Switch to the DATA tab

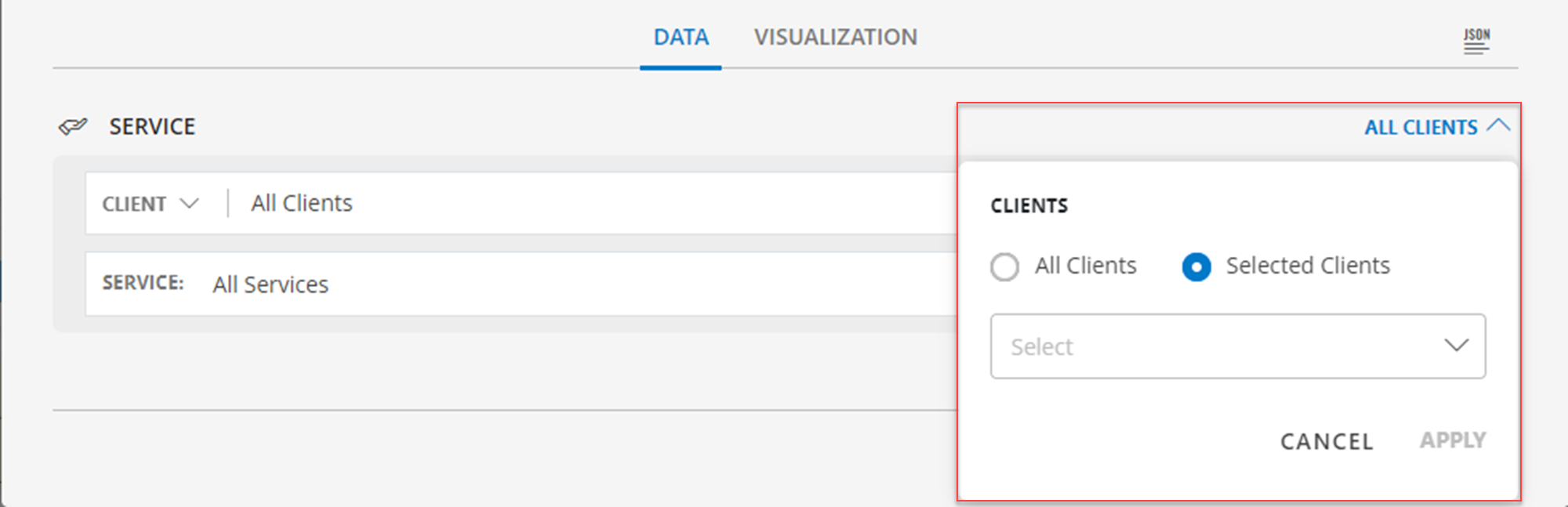click(x=680, y=37)
